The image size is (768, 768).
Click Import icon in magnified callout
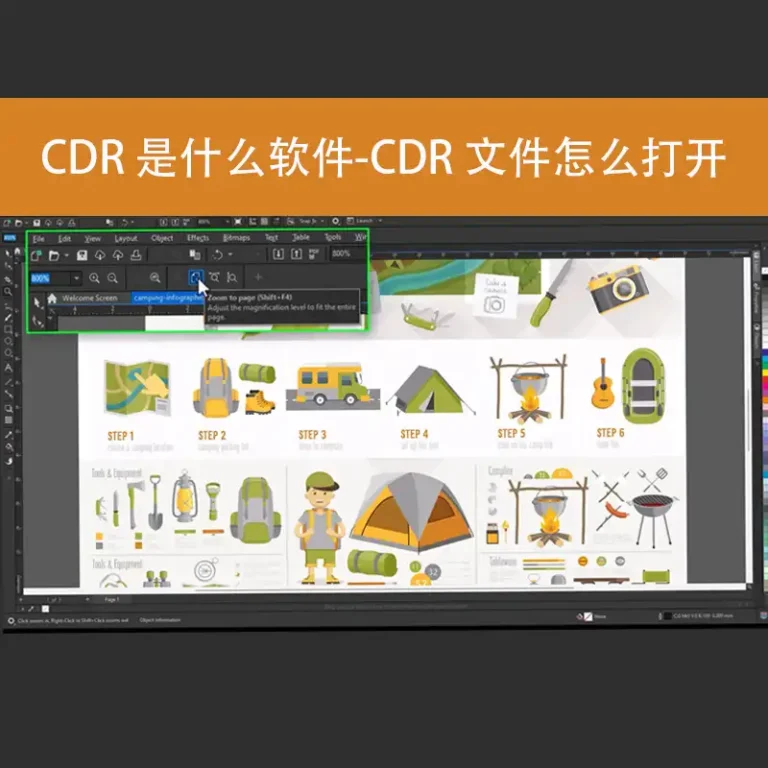(278, 254)
